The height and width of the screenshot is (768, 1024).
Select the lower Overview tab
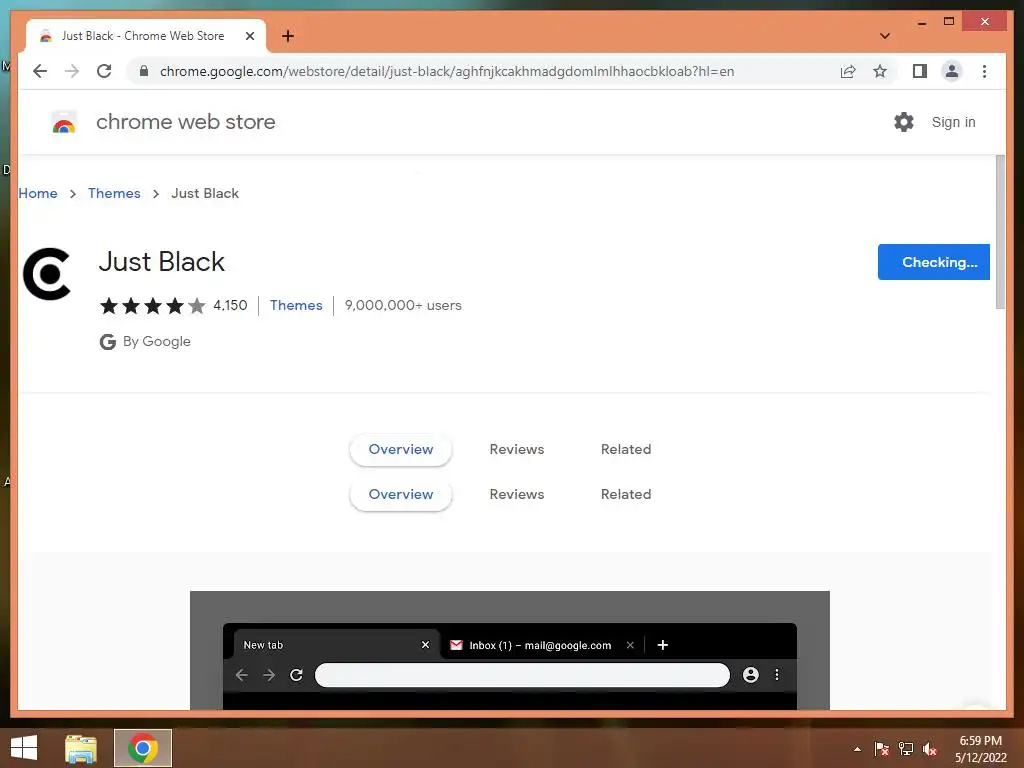click(x=400, y=494)
